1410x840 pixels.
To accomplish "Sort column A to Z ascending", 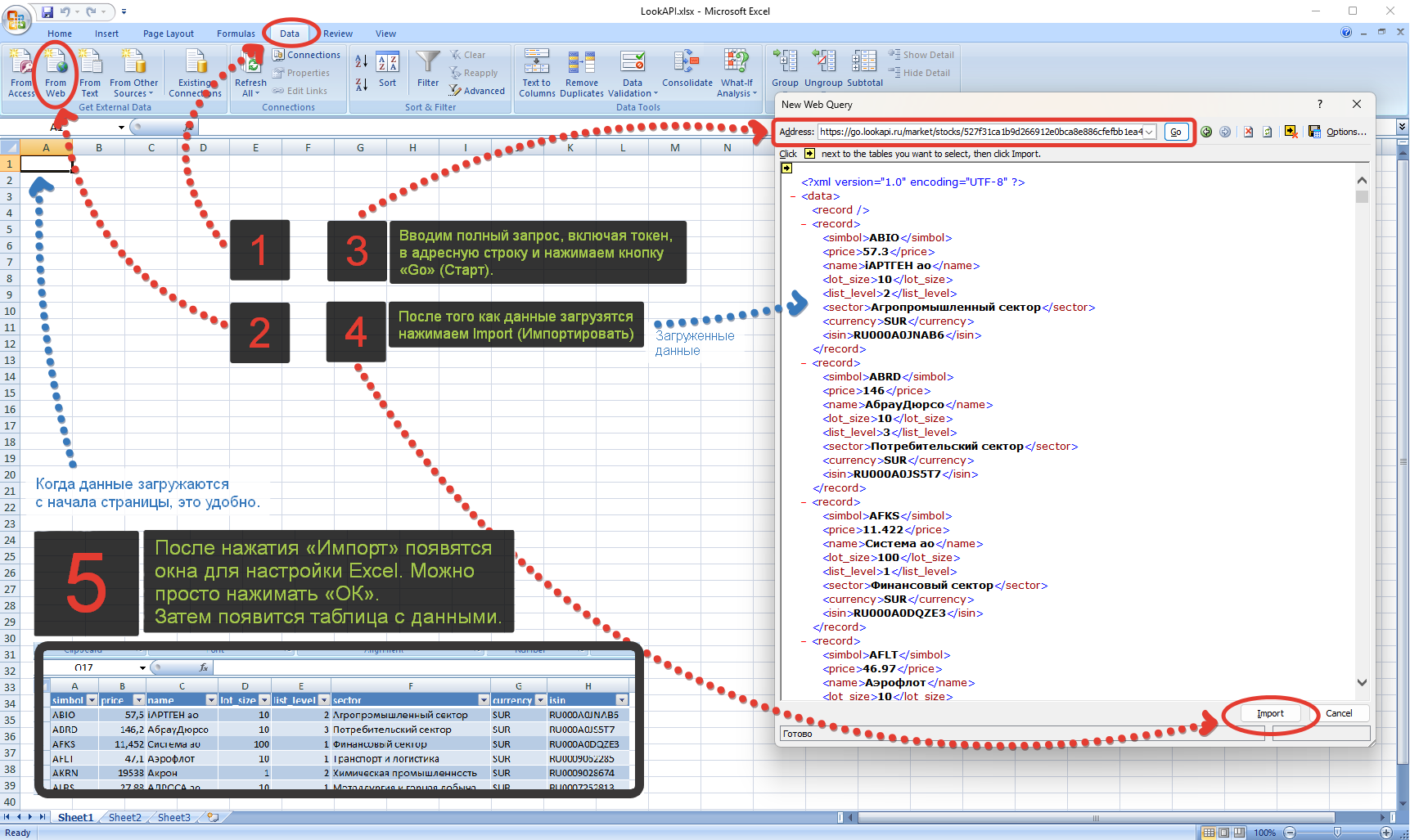I will click(361, 61).
